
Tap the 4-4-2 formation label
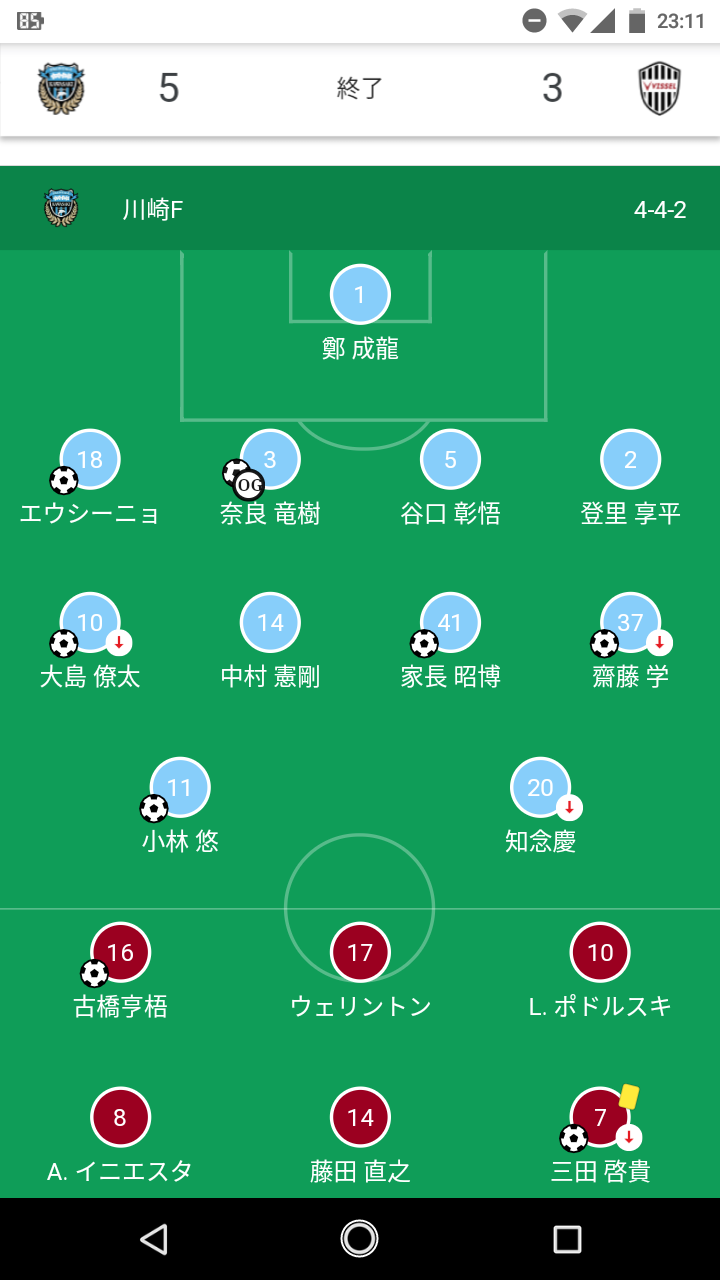pyautogui.click(x=660, y=210)
